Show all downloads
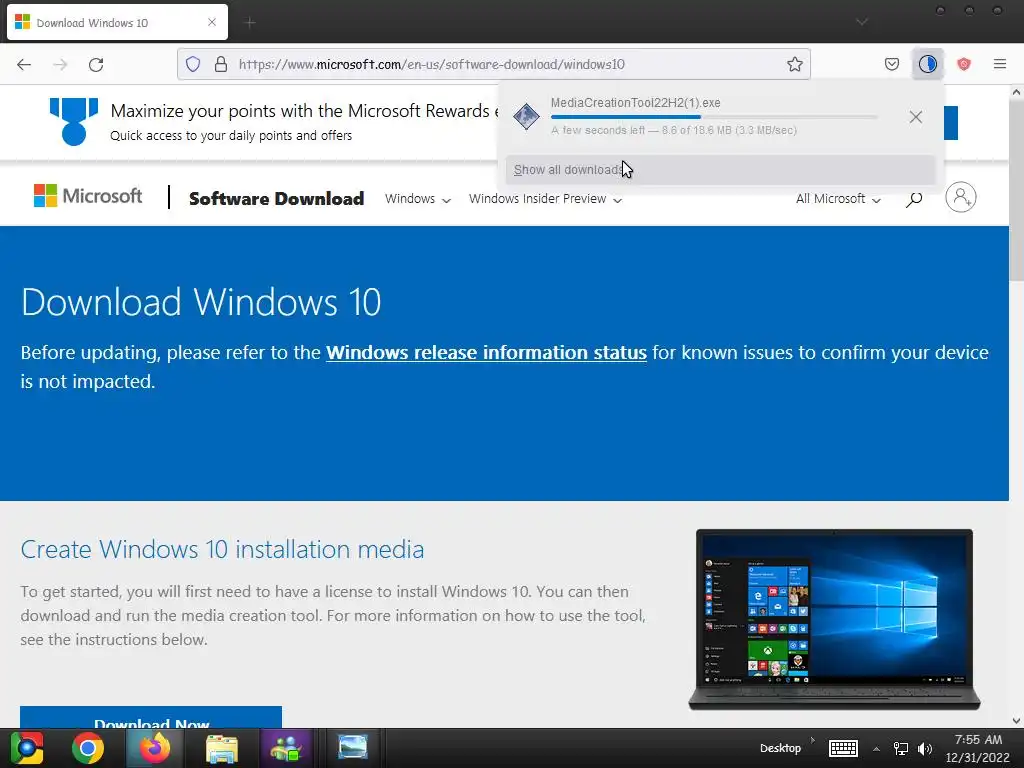Image resolution: width=1024 pixels, height=768 pixels. pyautogui.click(x=720, y=170)
